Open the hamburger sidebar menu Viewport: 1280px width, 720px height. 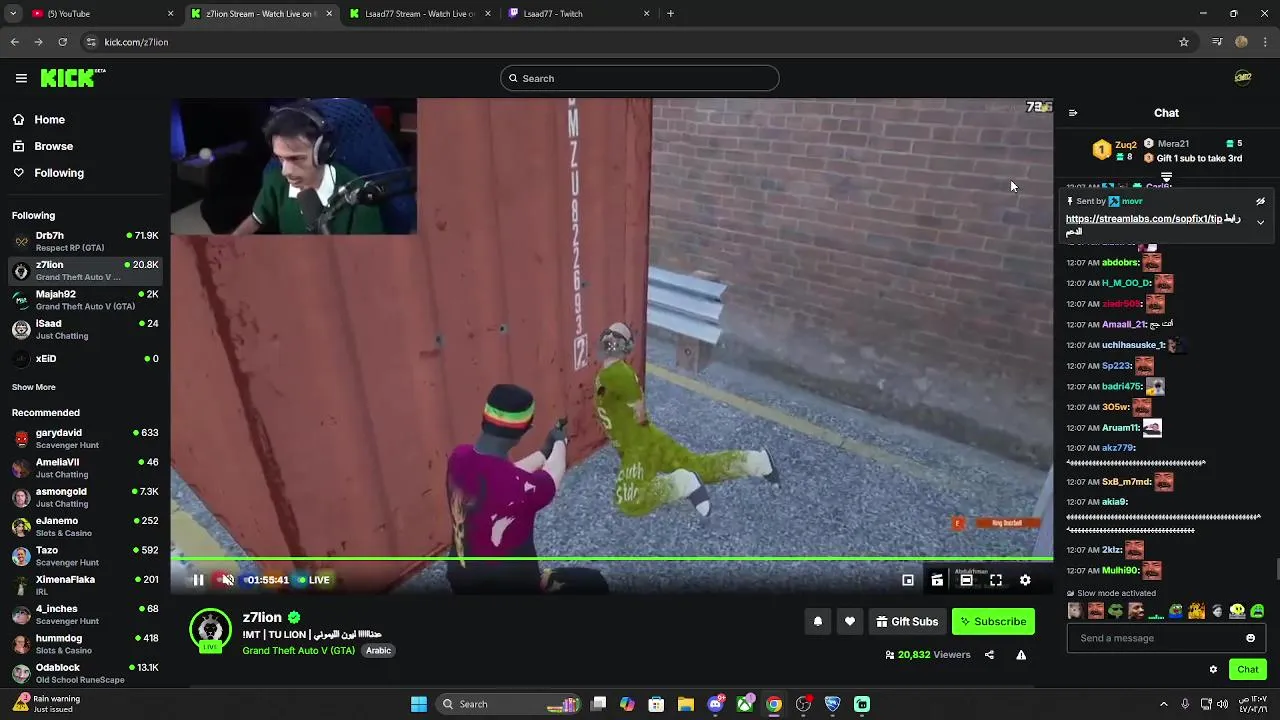tap(21, 78)
